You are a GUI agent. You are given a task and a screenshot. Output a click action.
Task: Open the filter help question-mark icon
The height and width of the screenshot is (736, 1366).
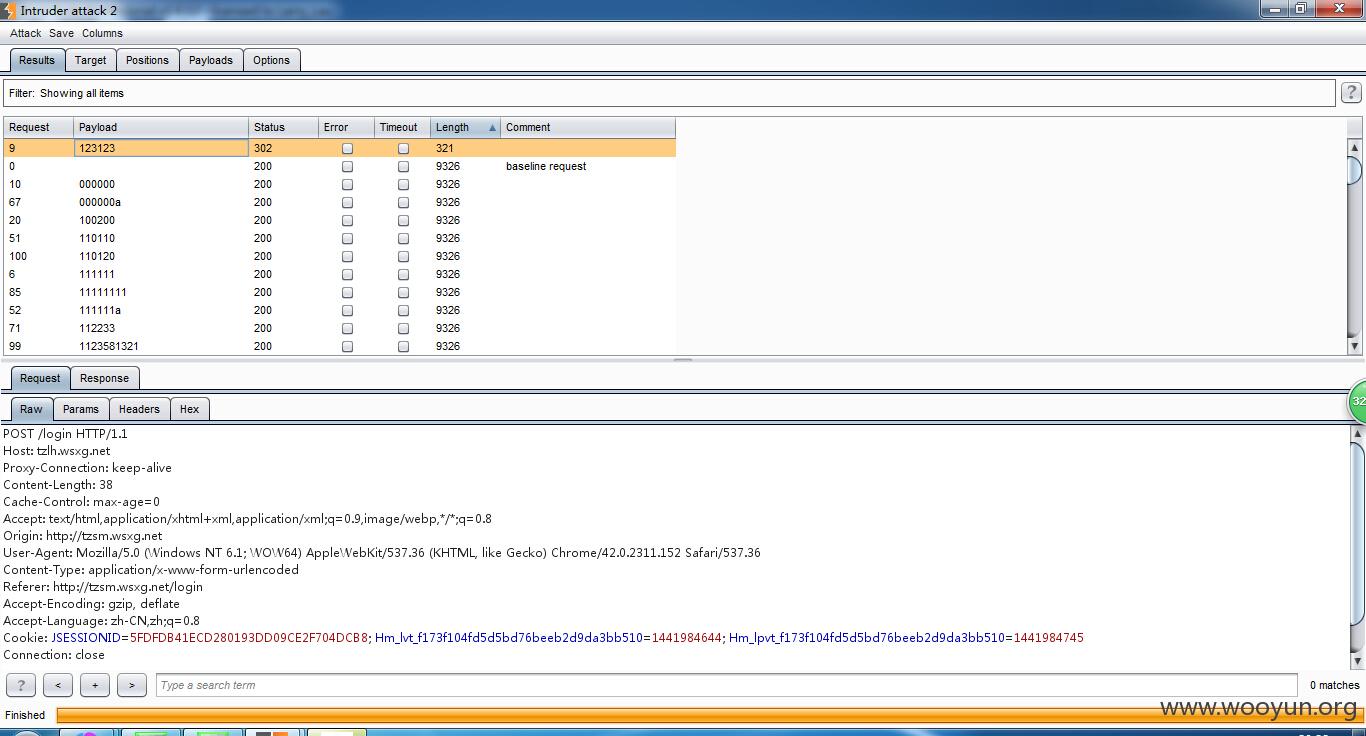click(1351, 93)
